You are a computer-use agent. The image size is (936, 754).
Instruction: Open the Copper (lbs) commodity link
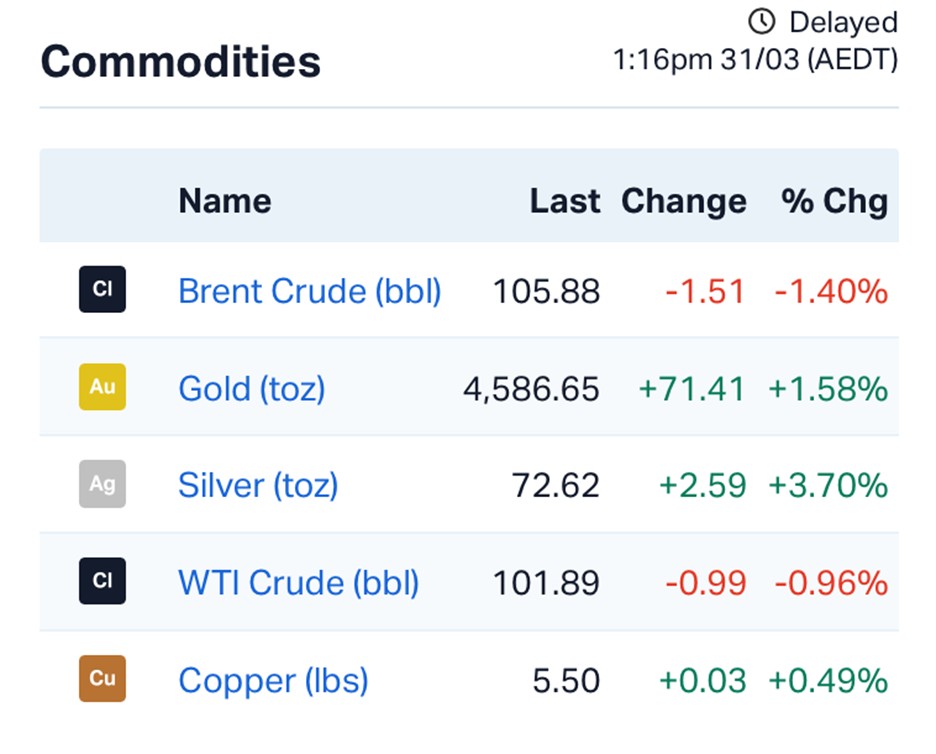click(x=273, y=680)
